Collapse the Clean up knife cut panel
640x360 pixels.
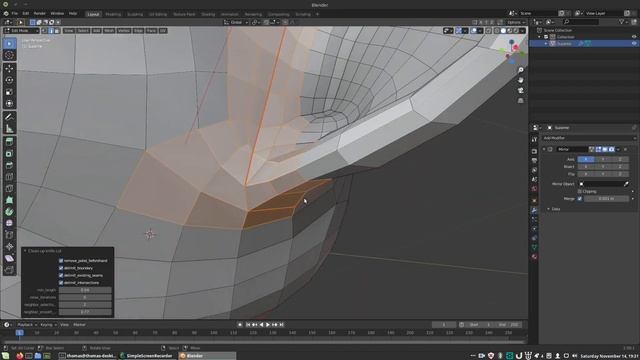coord(25,251)
